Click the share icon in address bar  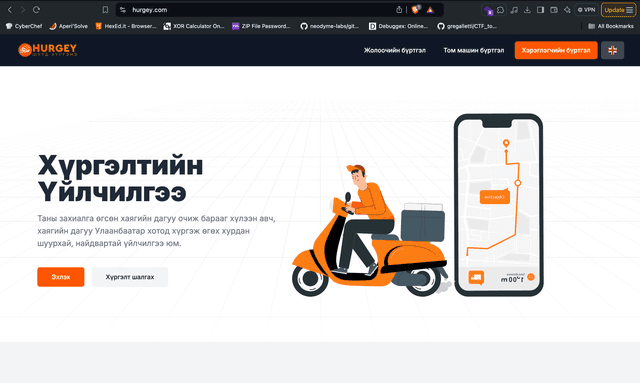(399, 10)
